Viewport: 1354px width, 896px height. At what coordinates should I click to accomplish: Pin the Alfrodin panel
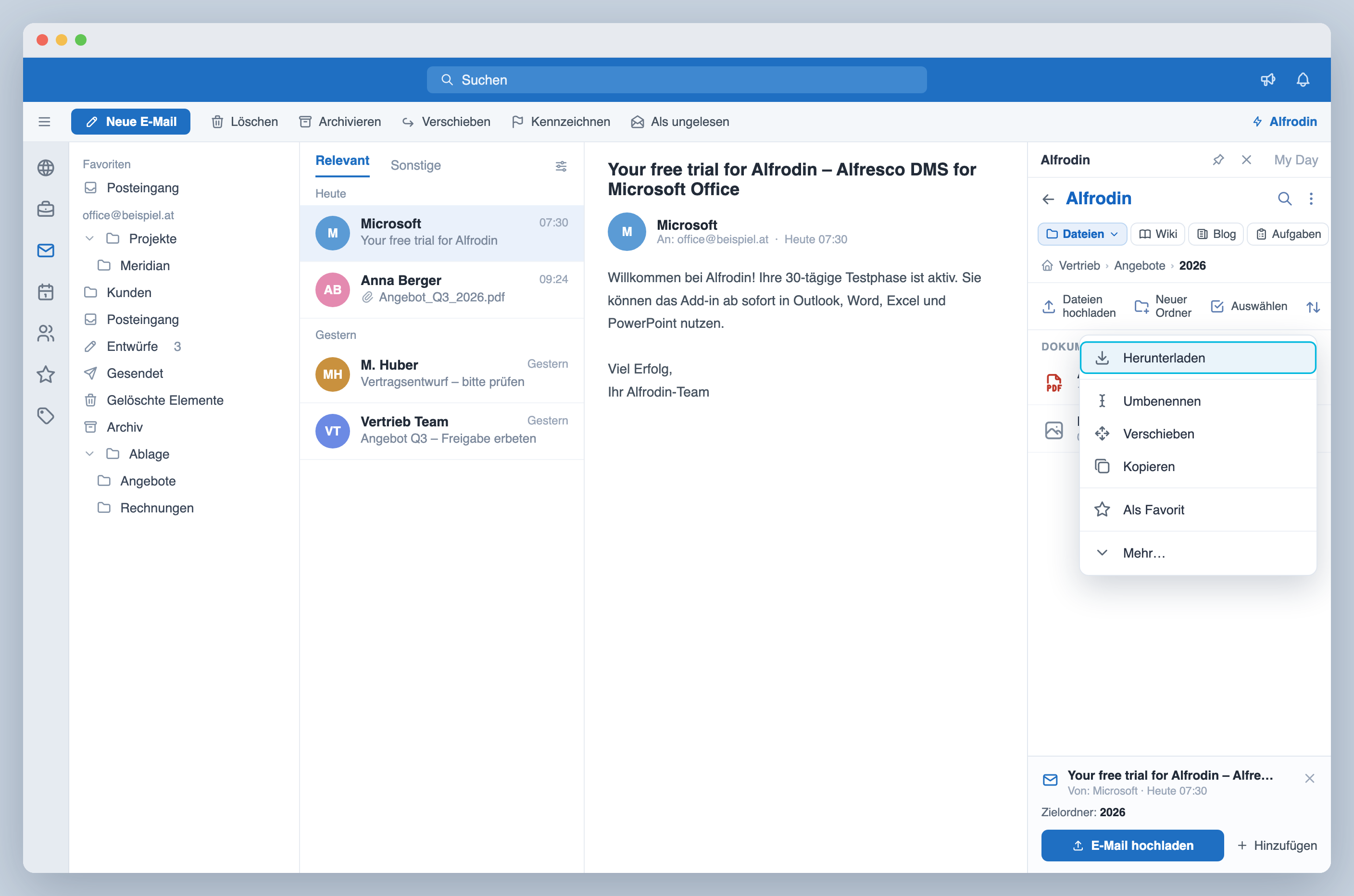click(1218, 160)
